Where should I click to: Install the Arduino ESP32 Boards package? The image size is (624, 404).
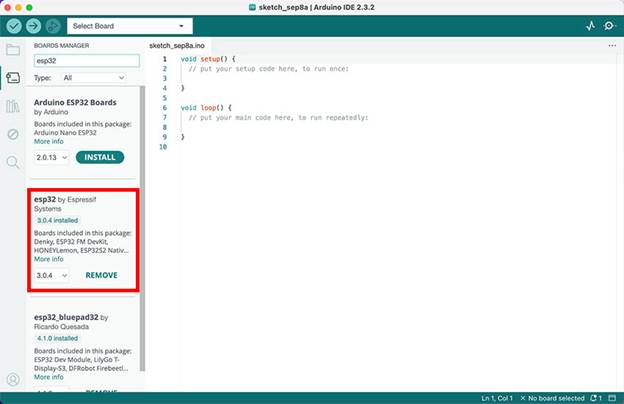pos(100,157)
